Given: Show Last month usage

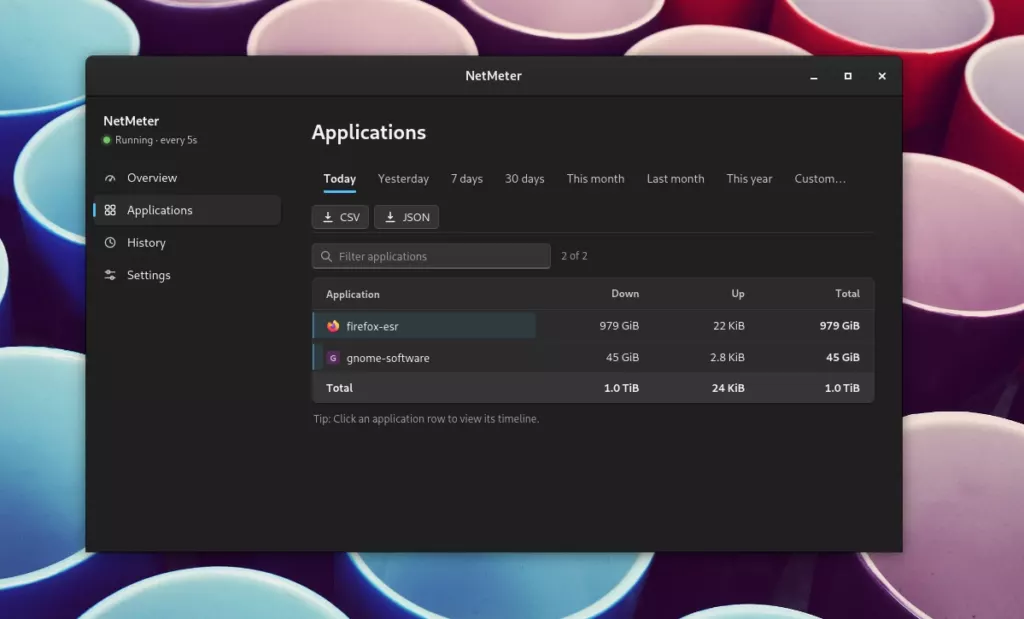Looking at the screenshot, I should pos(675,179).
